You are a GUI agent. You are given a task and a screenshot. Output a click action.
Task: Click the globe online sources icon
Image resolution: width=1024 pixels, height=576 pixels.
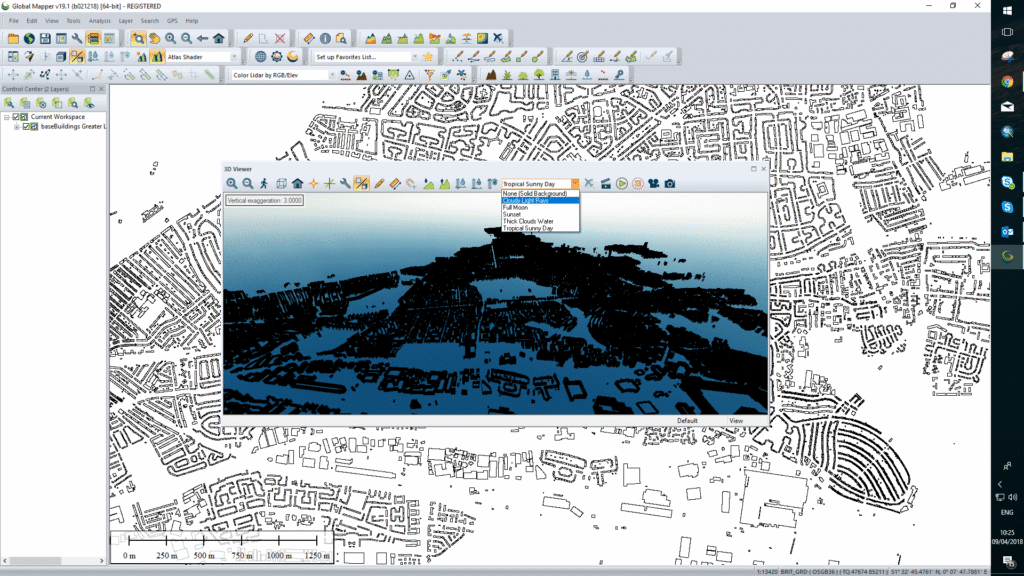click(x=29, y=39)
